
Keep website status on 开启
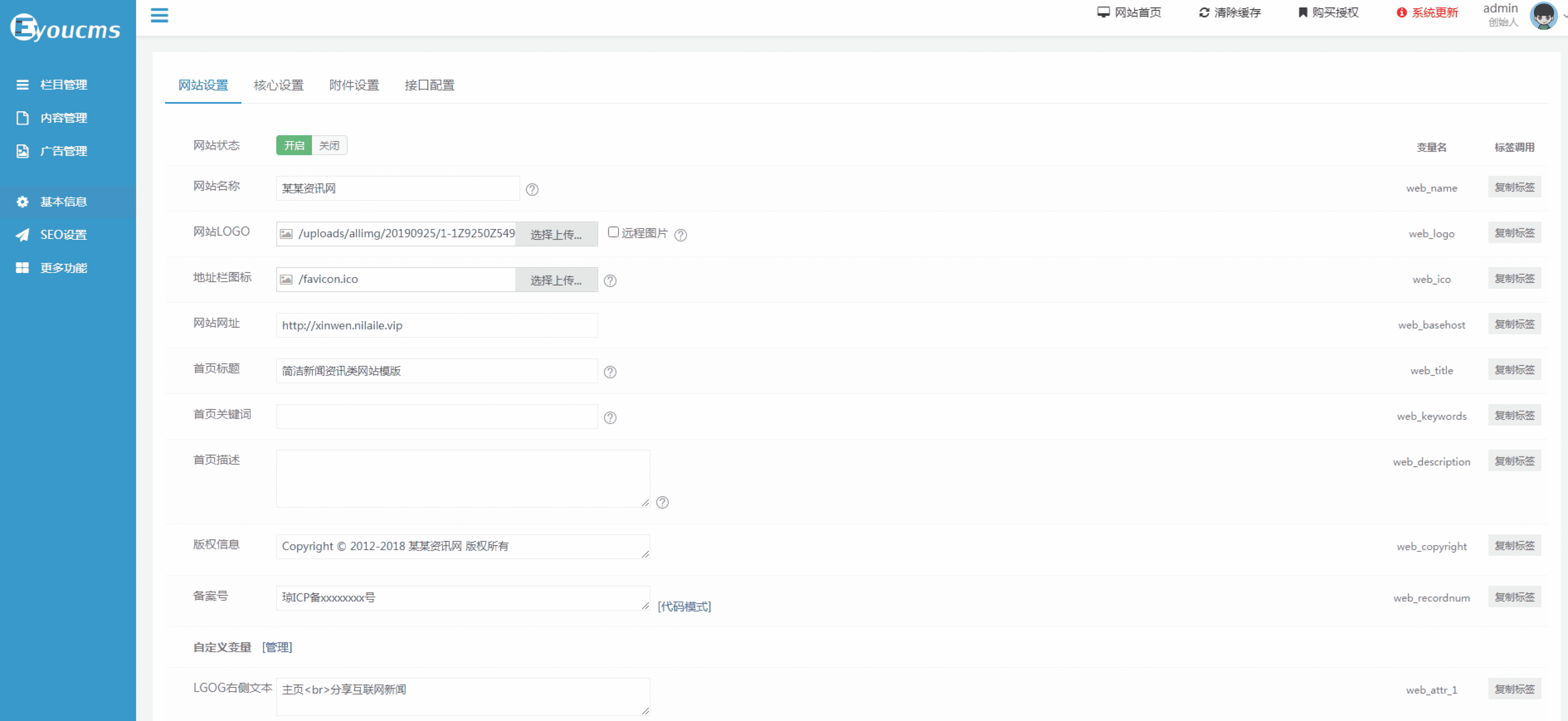click(294, 145)
